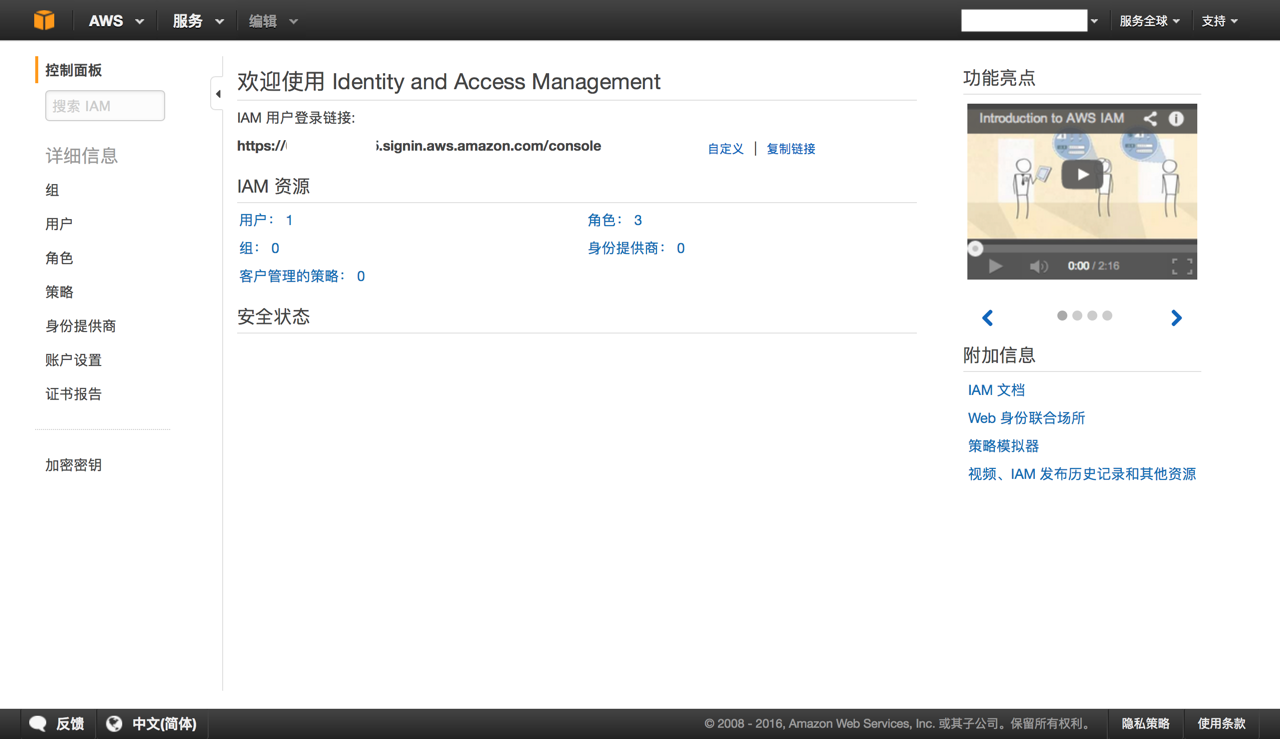Open the 支持 support menu

(1219, 21)
